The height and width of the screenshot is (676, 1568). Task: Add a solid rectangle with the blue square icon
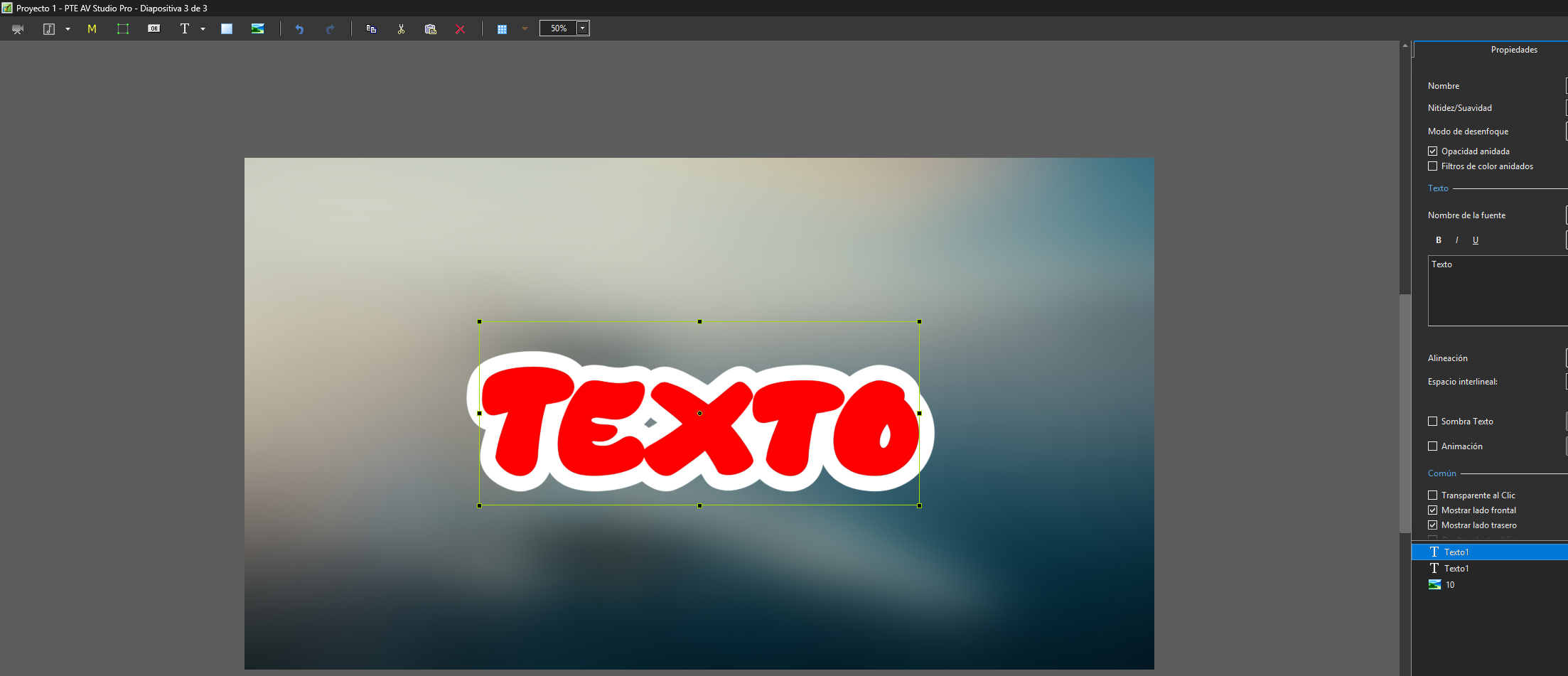[227, 29]
